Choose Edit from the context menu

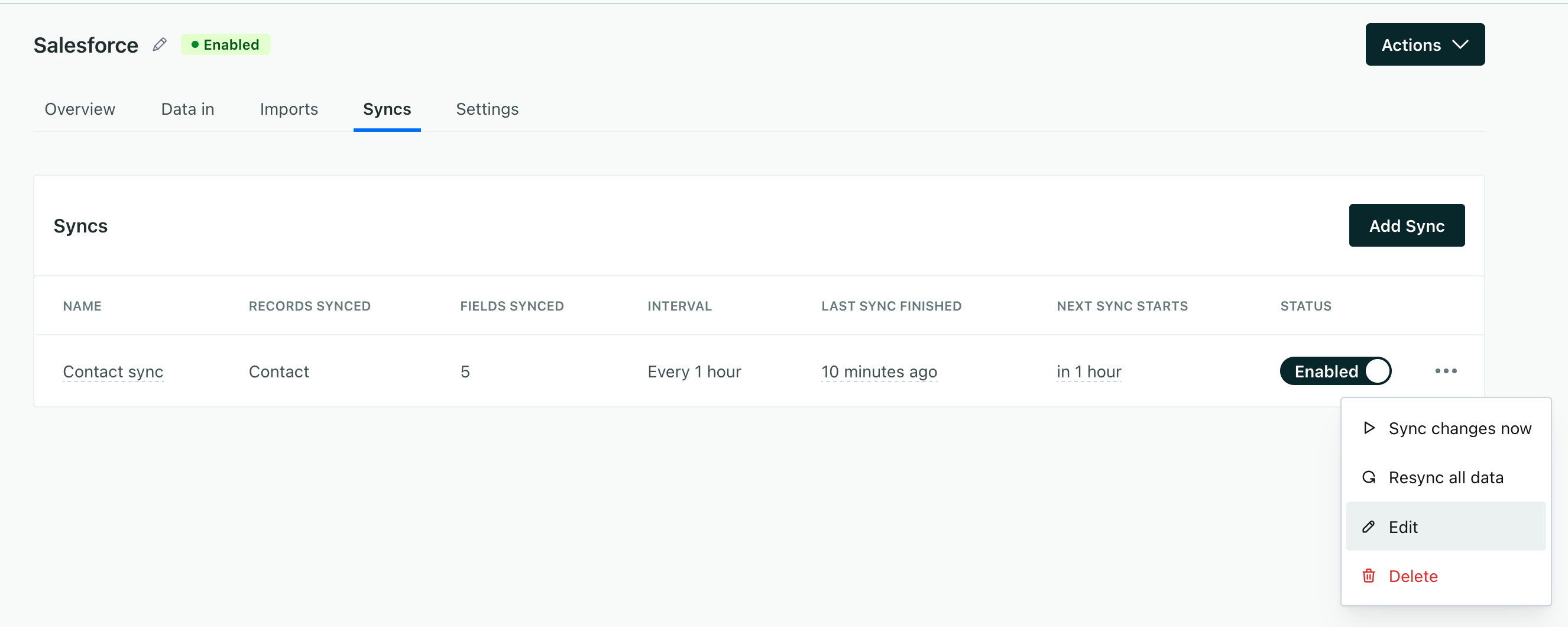pos(1446,526)
